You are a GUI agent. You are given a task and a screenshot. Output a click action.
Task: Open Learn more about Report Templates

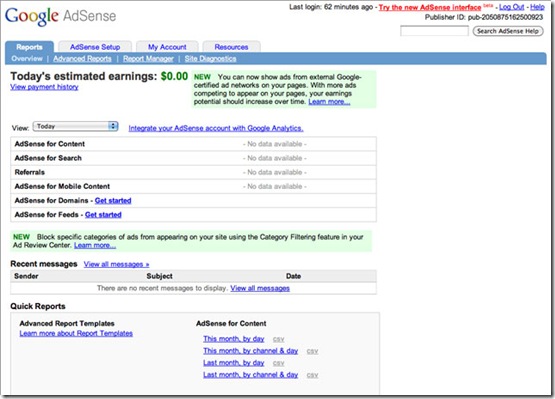[x=76, y=334]
